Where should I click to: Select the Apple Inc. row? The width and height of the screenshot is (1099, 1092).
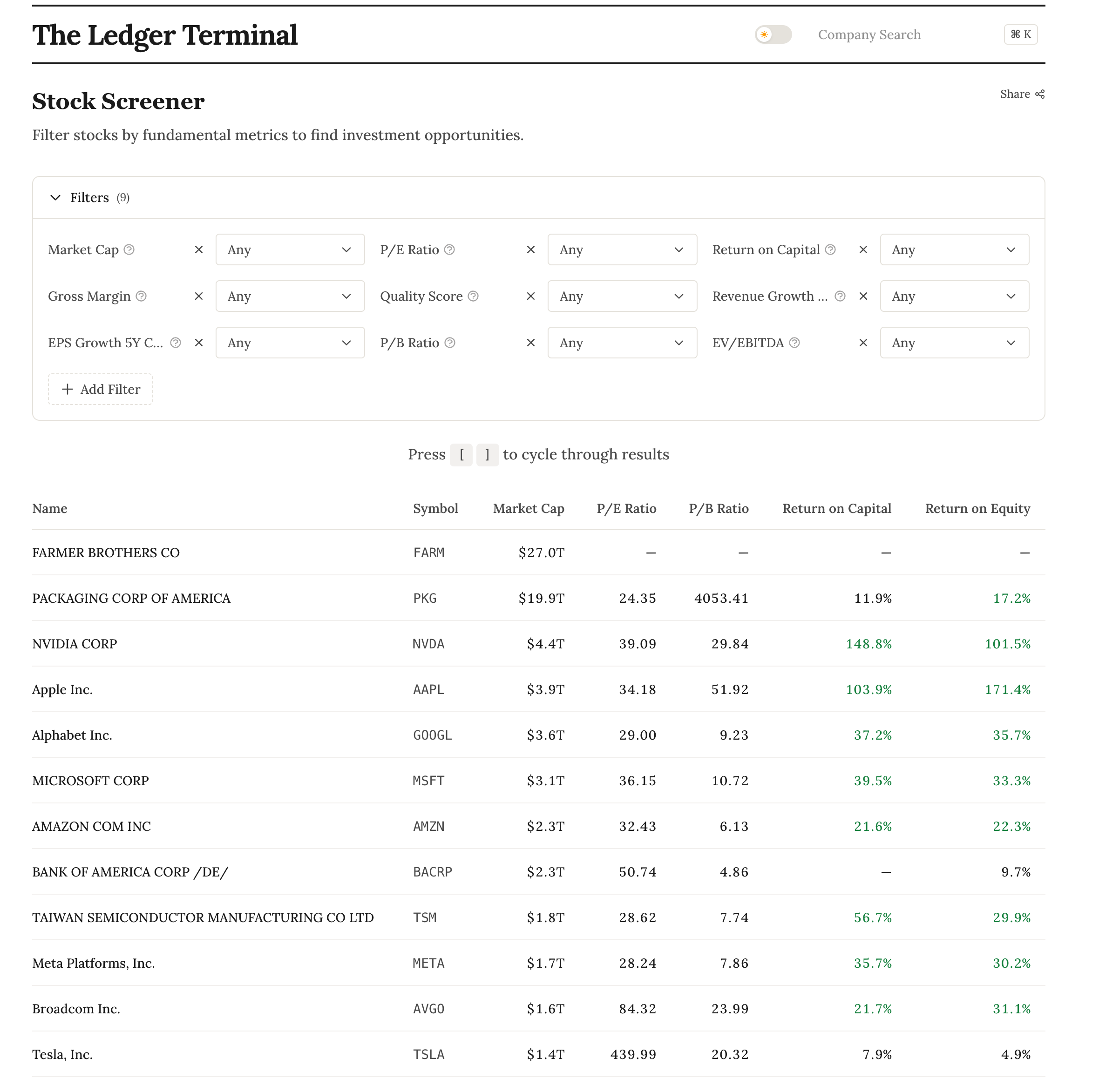tap(538, 689)
